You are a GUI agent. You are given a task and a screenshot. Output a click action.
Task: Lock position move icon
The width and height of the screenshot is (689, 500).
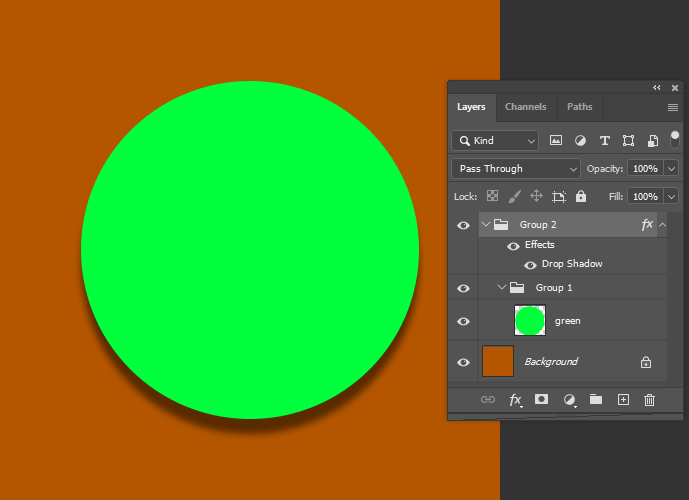537,196
